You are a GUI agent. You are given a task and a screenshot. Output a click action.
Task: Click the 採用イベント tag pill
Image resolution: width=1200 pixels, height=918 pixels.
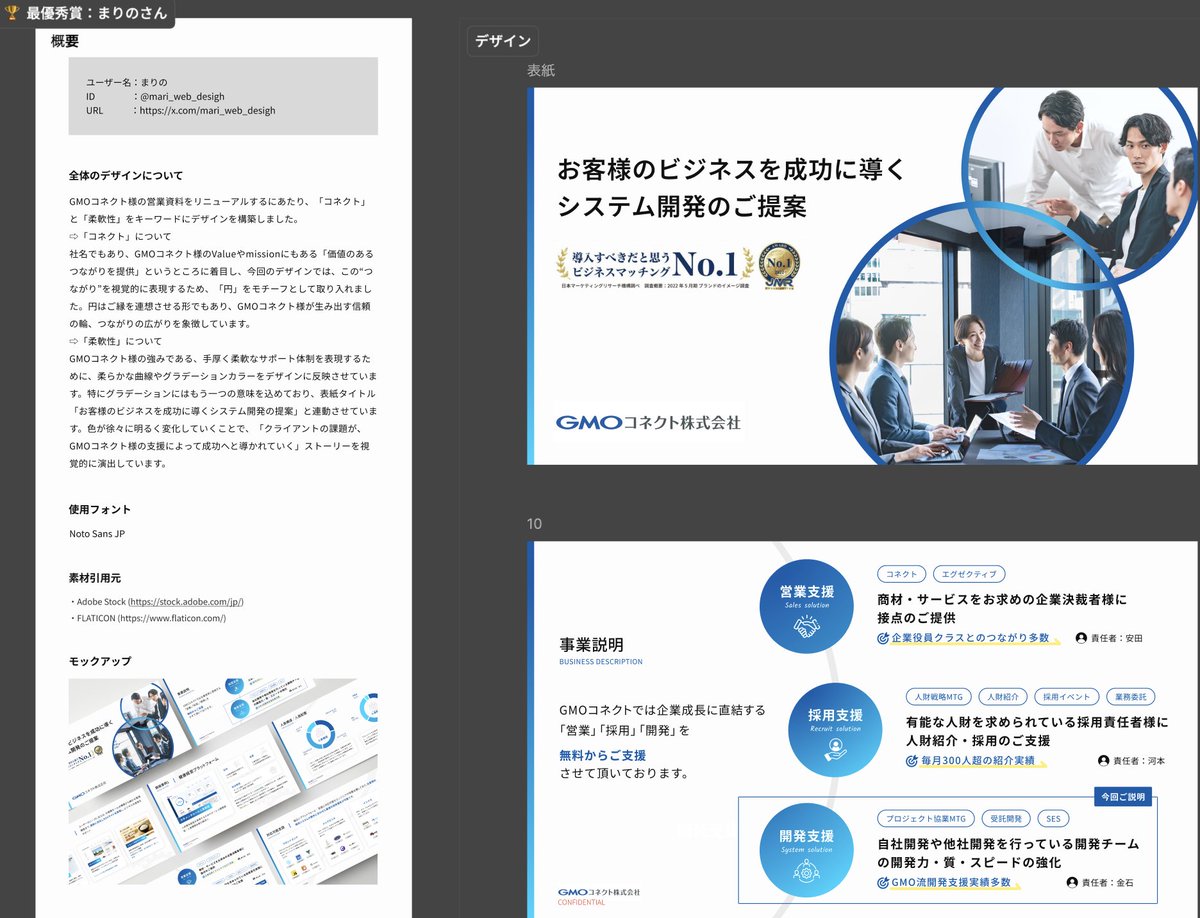click(1067, 696)
